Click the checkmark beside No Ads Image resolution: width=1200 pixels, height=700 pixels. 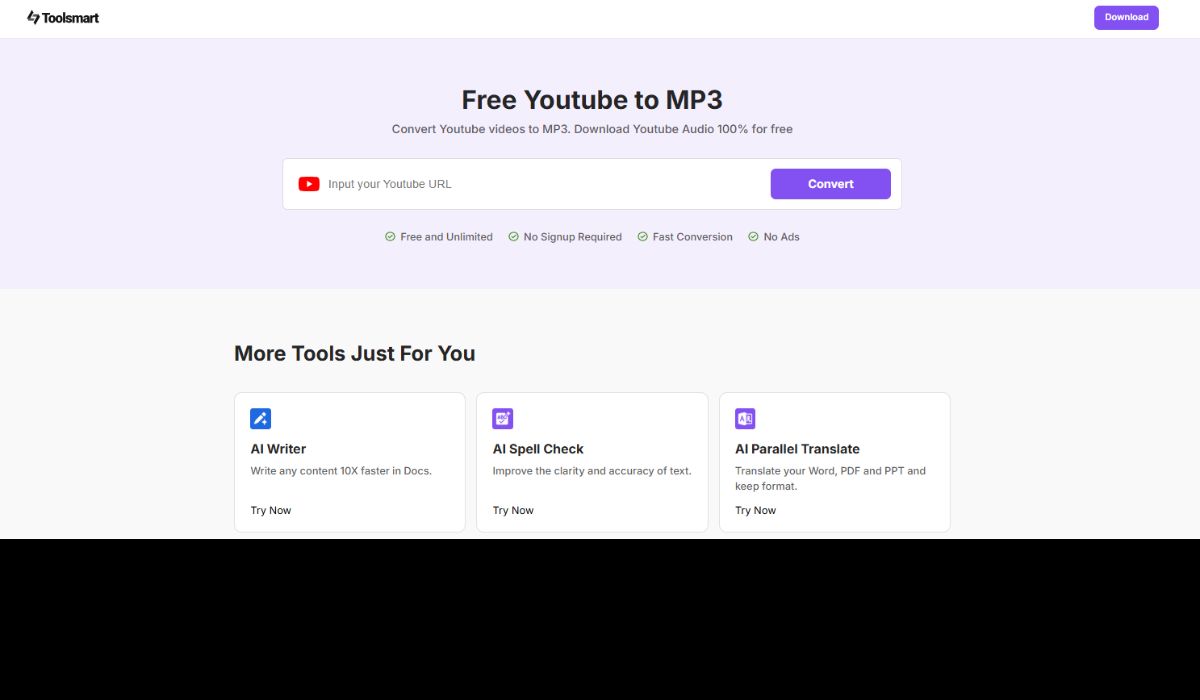click(x=756, y=236)
